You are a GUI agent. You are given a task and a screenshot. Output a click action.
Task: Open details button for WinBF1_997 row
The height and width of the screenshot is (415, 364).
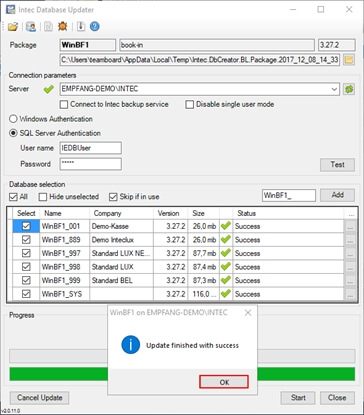tap(350, 253)
